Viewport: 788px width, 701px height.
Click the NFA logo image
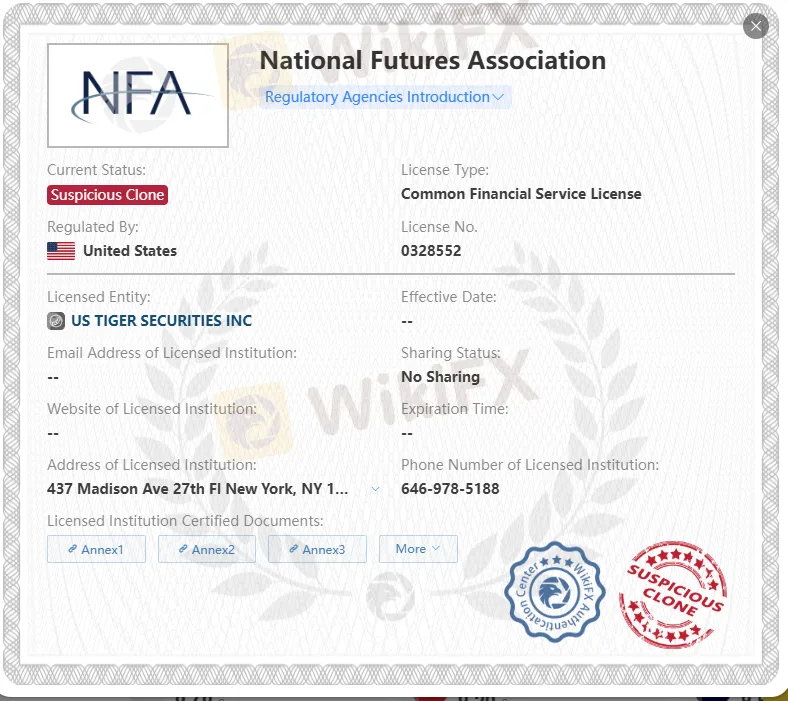click(138, 95)
